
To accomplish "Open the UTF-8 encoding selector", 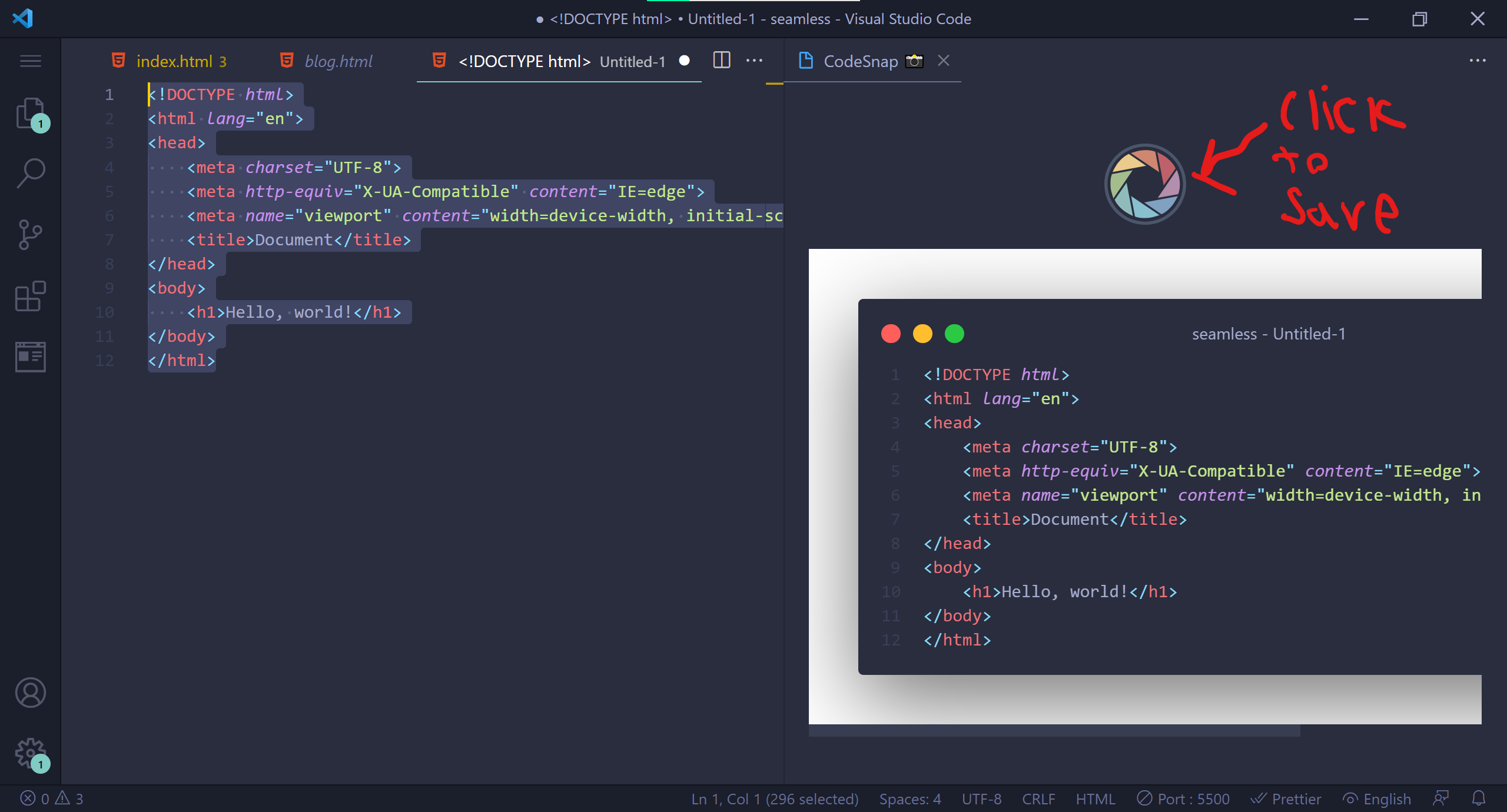I will coord(981,798).
